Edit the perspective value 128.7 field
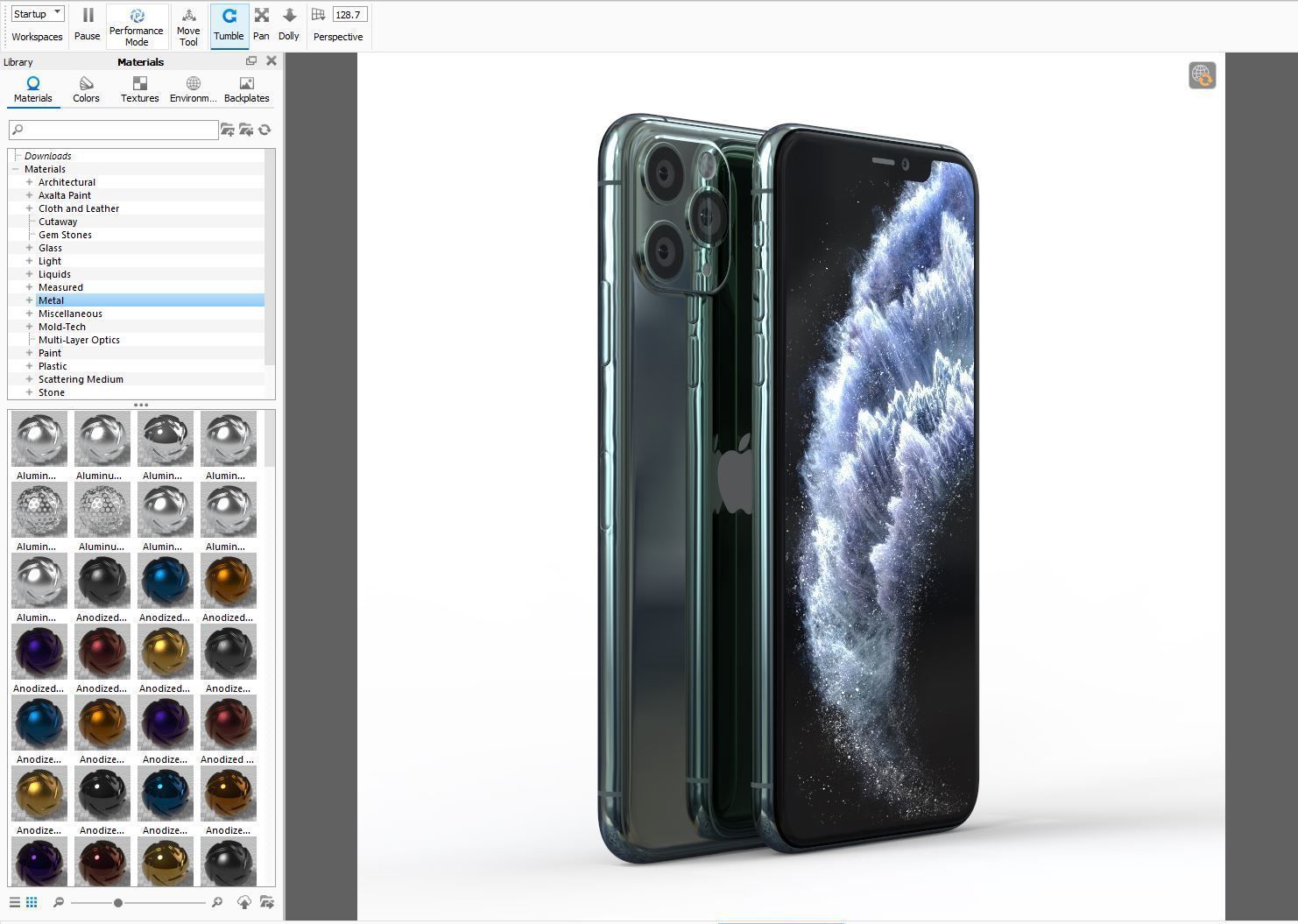Screen dimensions: 1298x924 tap(349, 14)
